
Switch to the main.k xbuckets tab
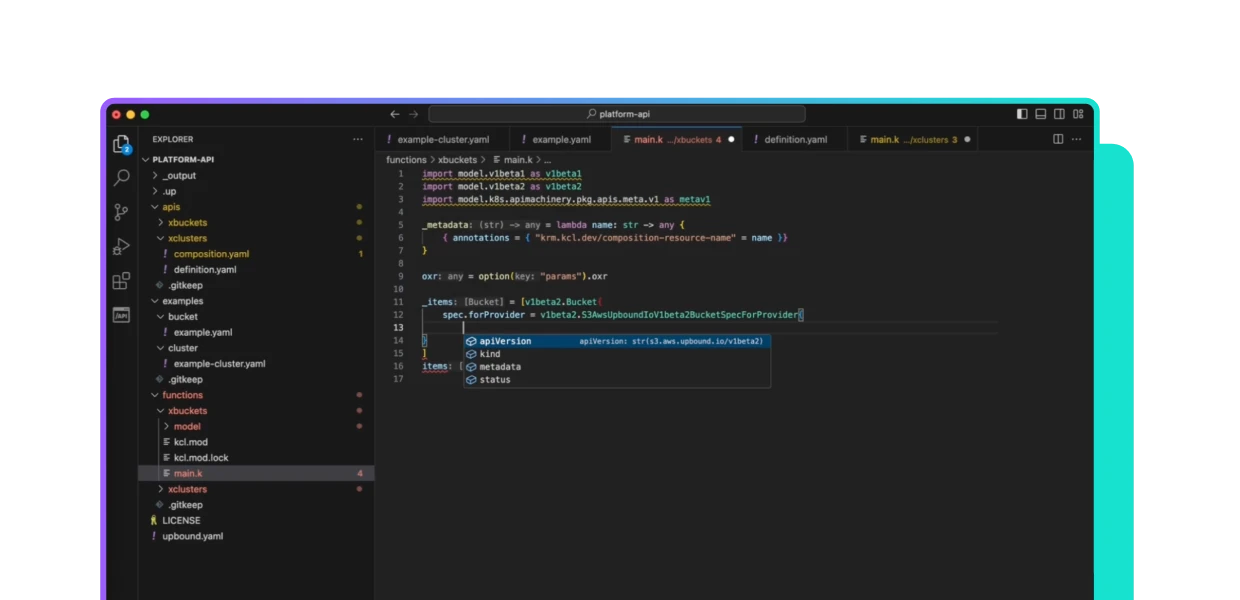[x=676, y=140]
